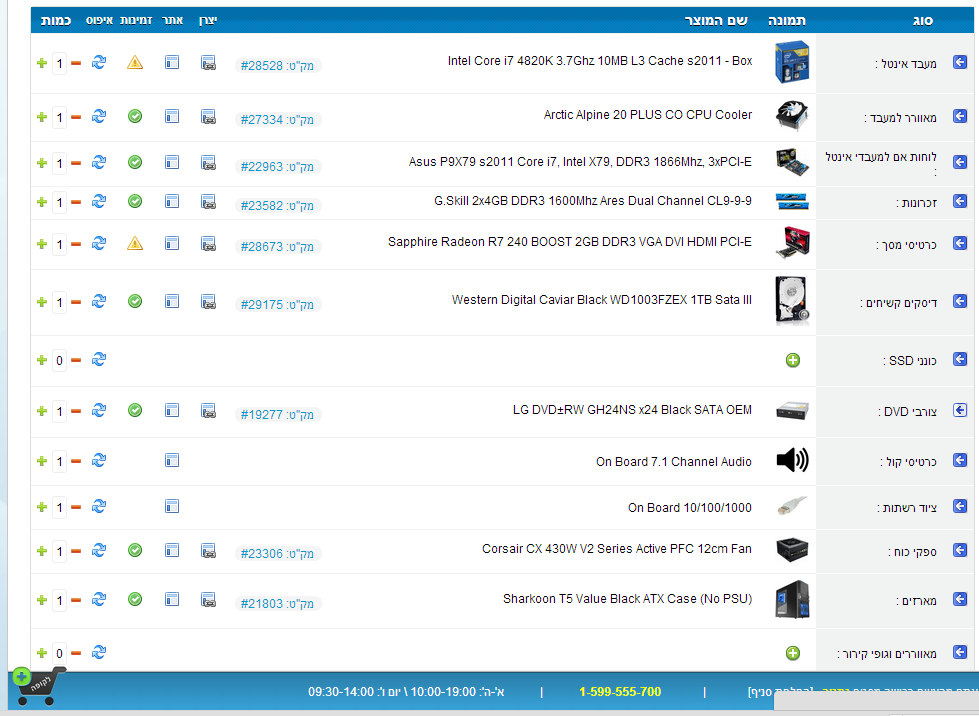Decrease quantity for Intel Core i7 4820K
The width and height of the screenshot is (979, 716).
[x=76, y=63]
